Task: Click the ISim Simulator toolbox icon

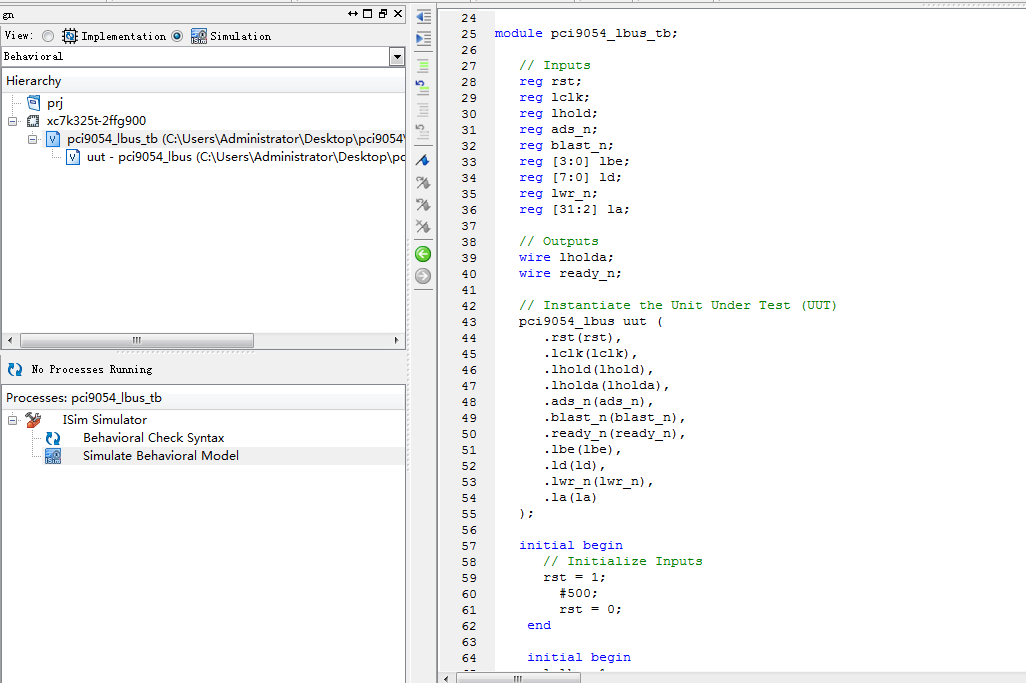Action: tap(33, 420)
